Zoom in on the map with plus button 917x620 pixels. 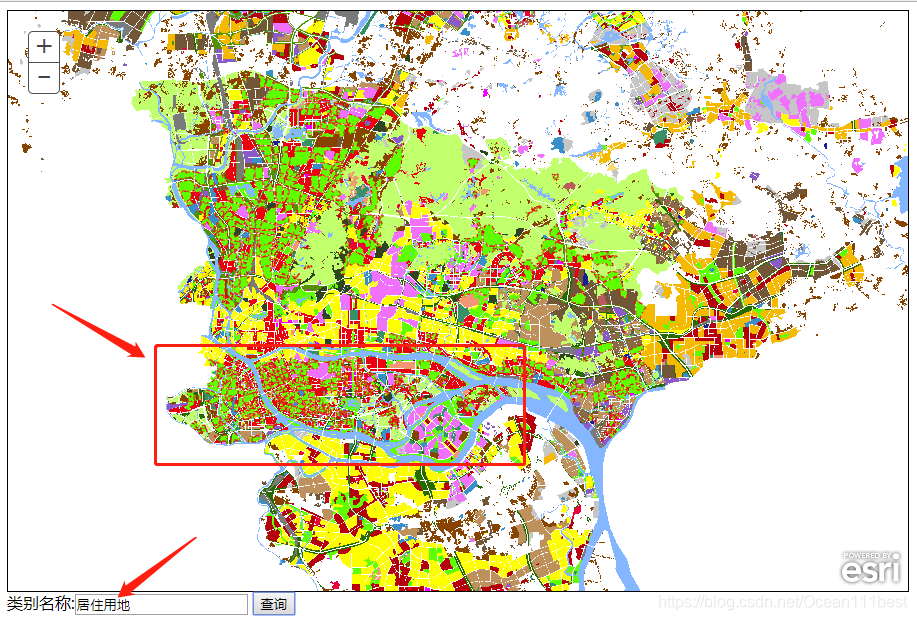[x=44, y=47]
